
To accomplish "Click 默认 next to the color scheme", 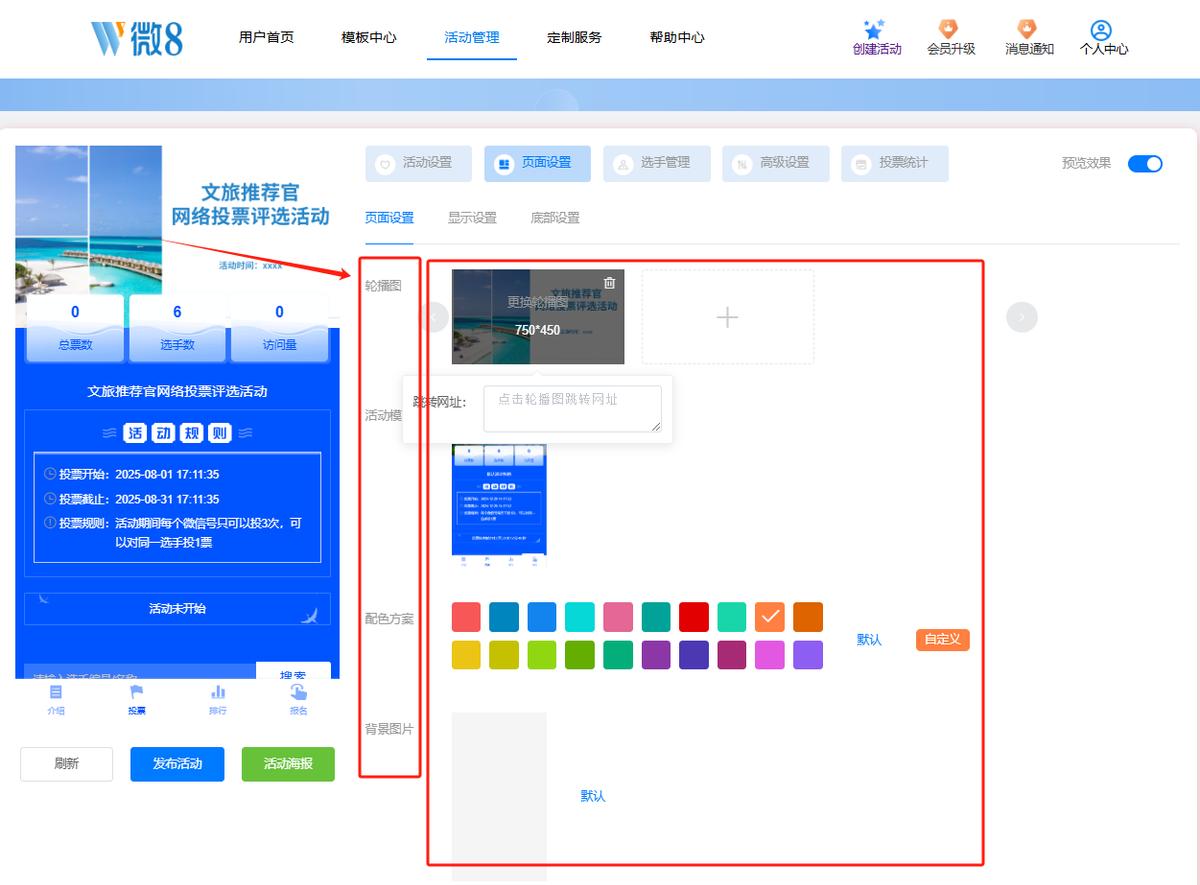I will (x=870, y=640).
